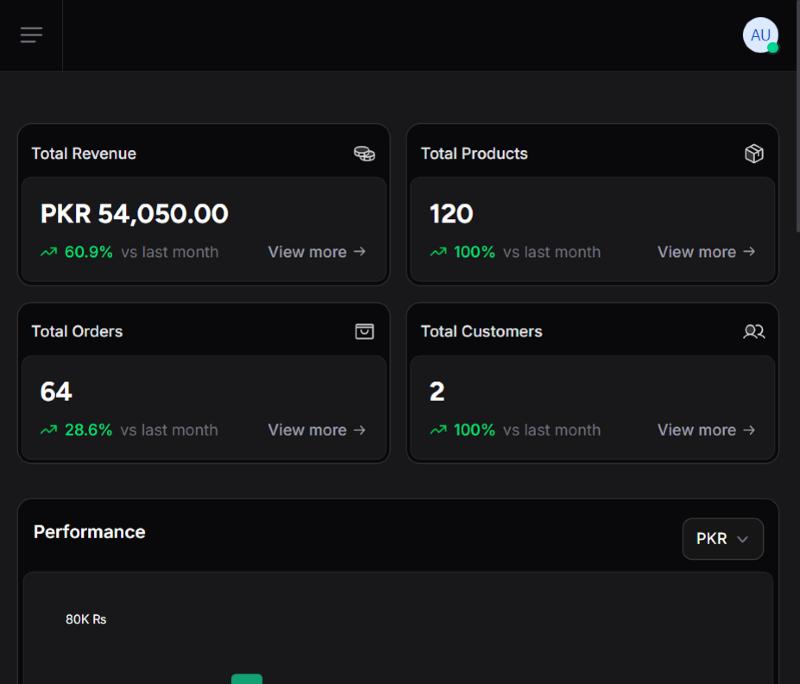The width and height of the screenshot is (800, 684).
Task: Open the AU user avatar menu
Action: 760,35
